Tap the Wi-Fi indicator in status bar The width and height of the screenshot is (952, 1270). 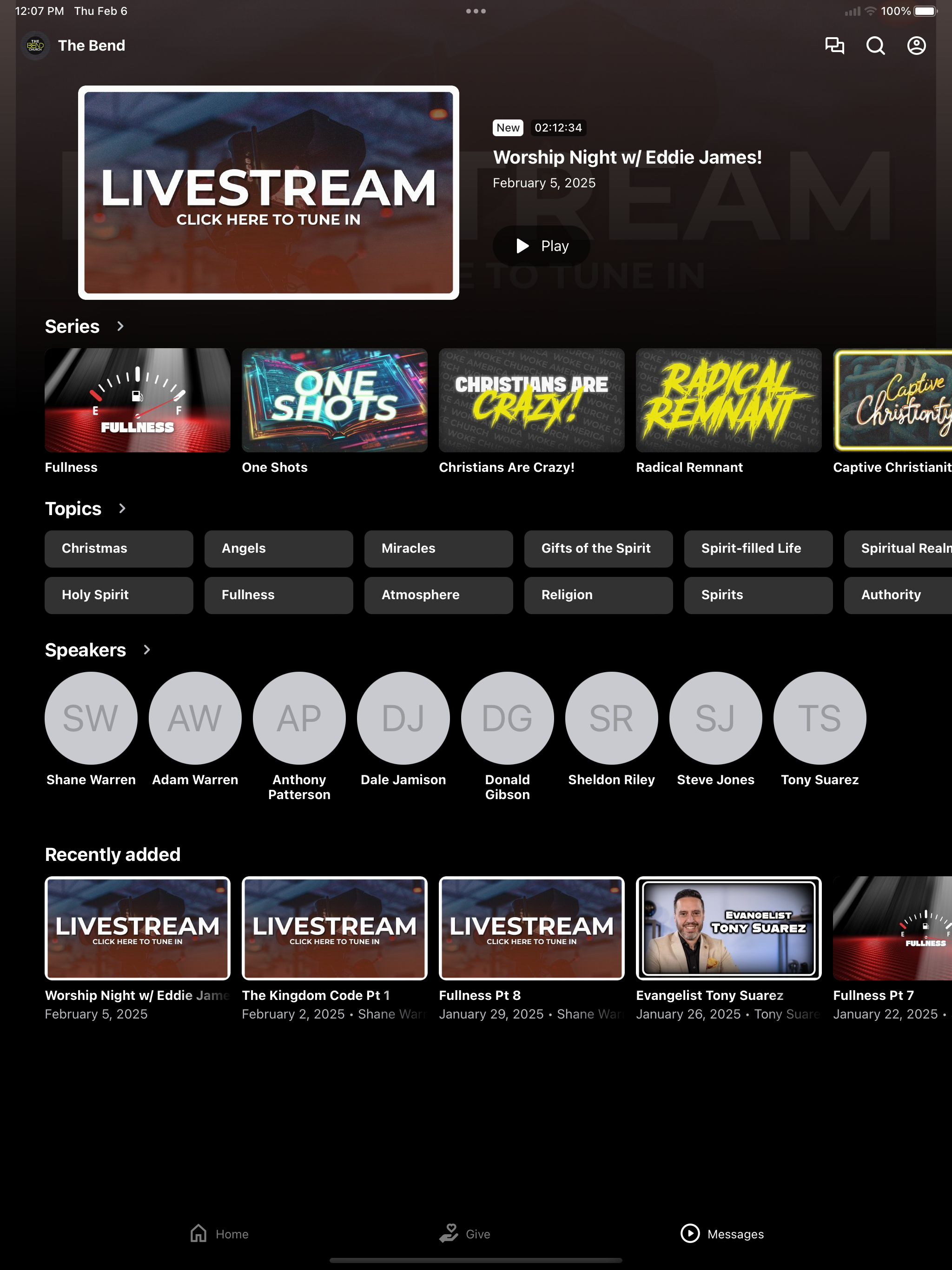click(871, 11)
